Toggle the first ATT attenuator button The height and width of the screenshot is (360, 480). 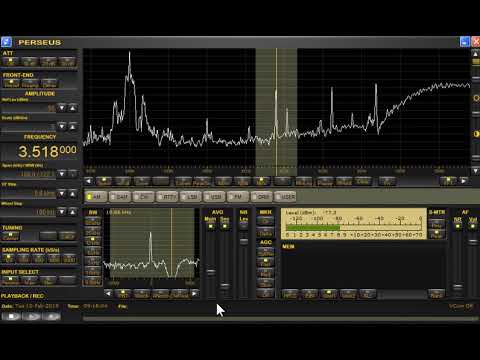pyautogui.click(x=11, y=61)
